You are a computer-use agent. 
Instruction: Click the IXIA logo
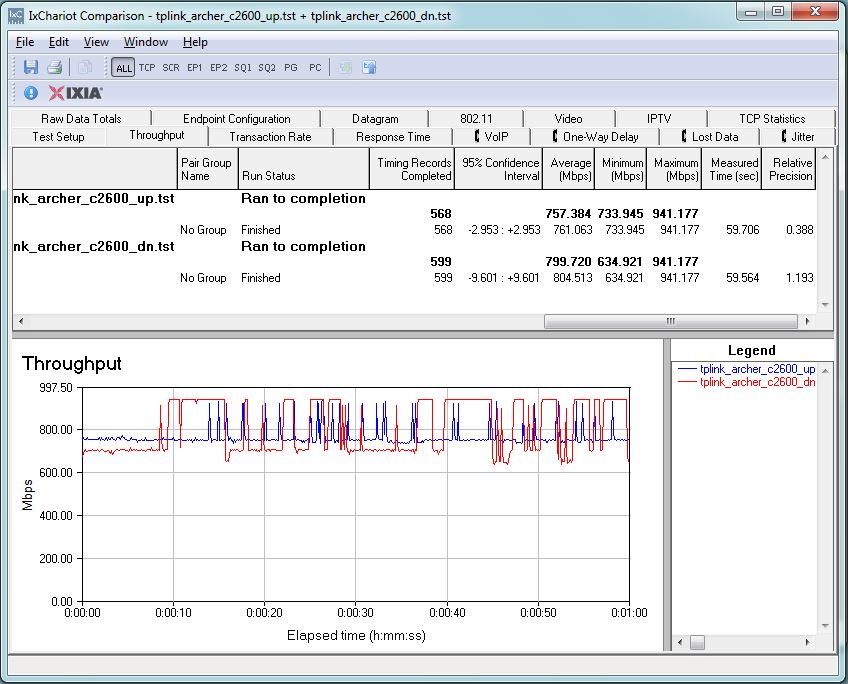pos(75,93)
